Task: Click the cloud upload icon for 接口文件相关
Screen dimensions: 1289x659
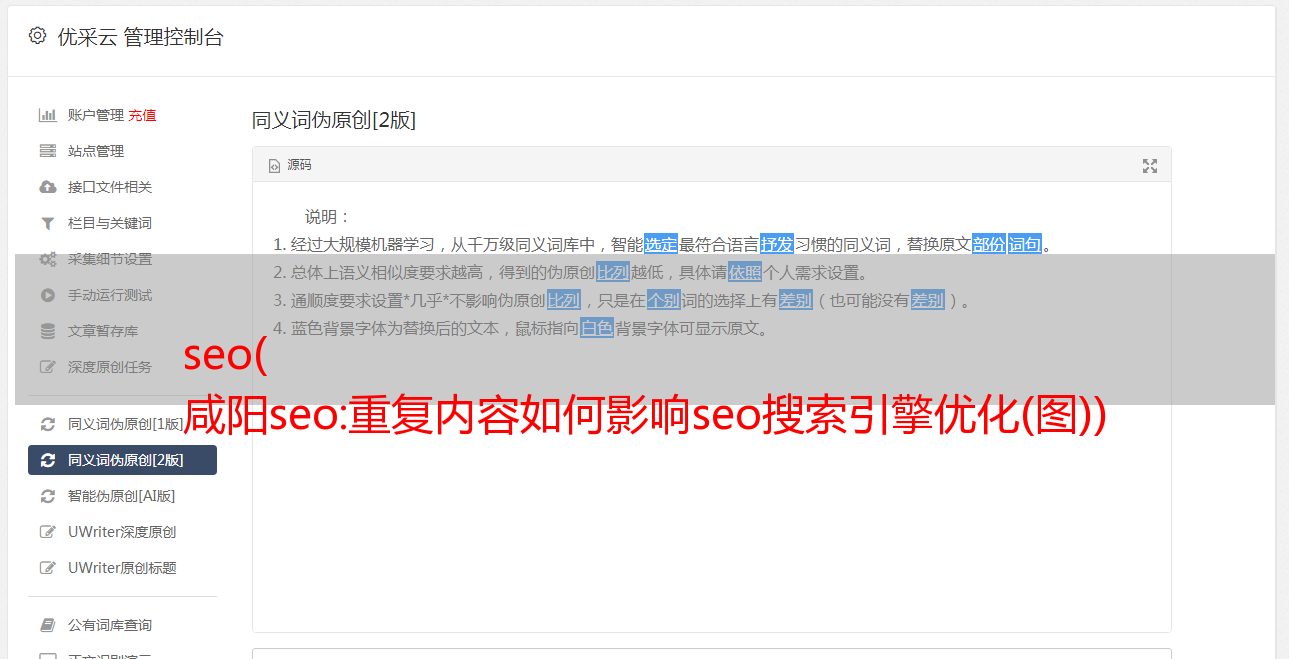Action: pos(47,187)
